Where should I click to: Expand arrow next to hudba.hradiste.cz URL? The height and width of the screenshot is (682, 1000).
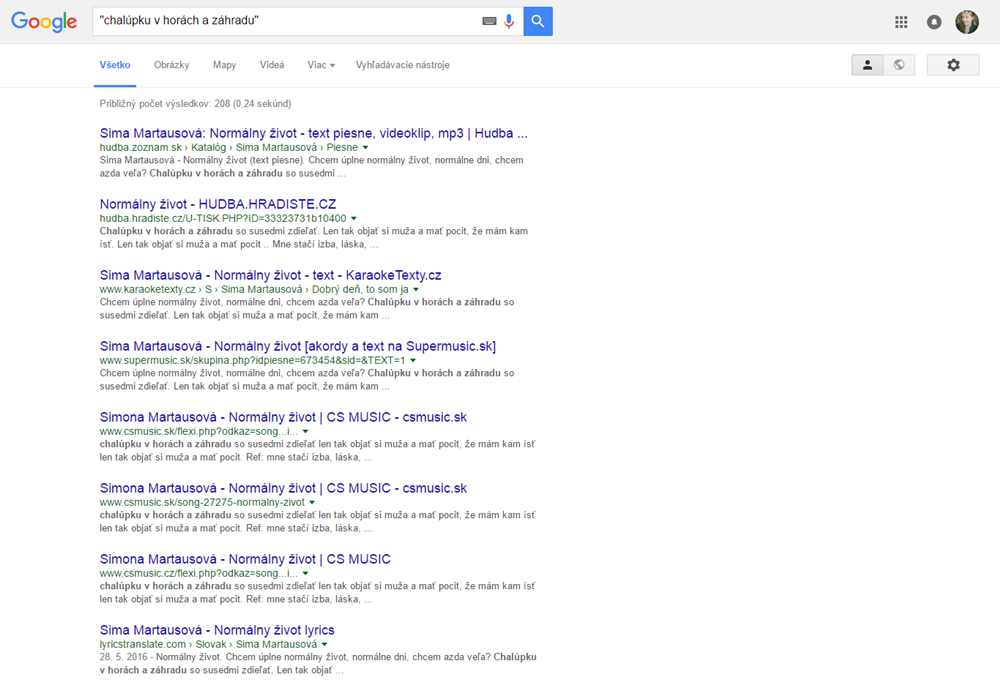pyautogui.click(x=354, y=219)
